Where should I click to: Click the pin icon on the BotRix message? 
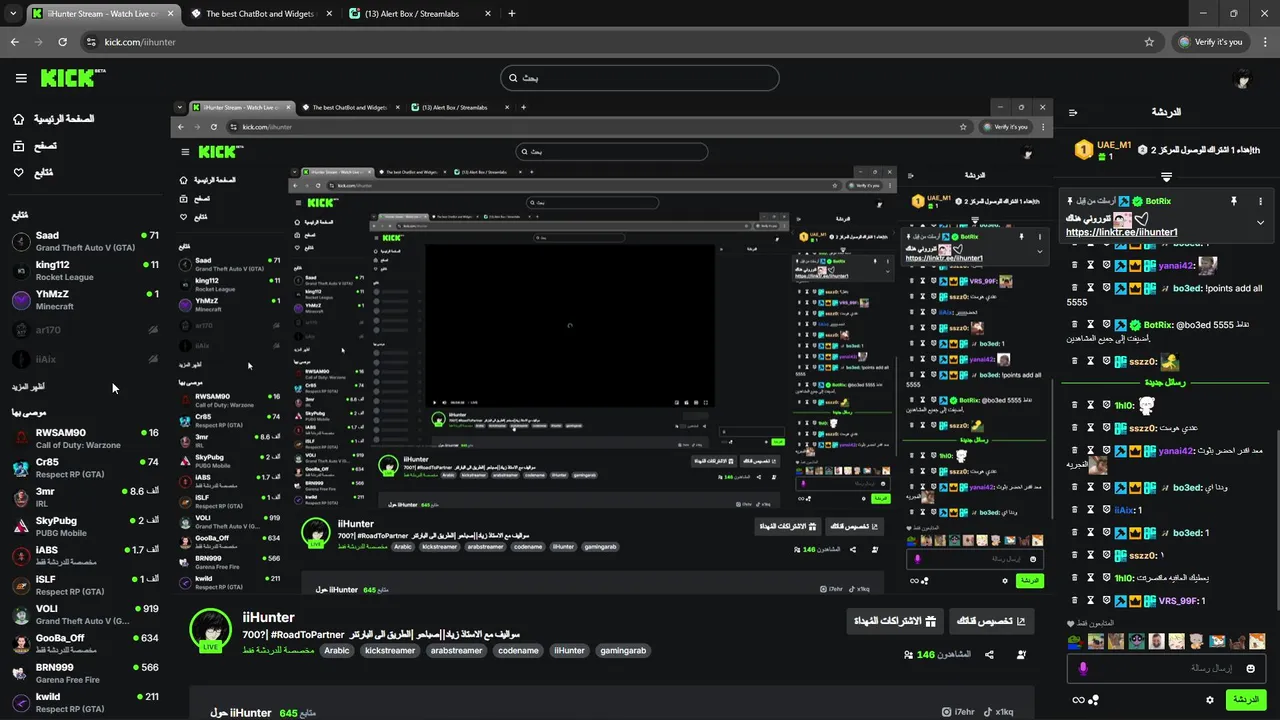[1234, 201]
